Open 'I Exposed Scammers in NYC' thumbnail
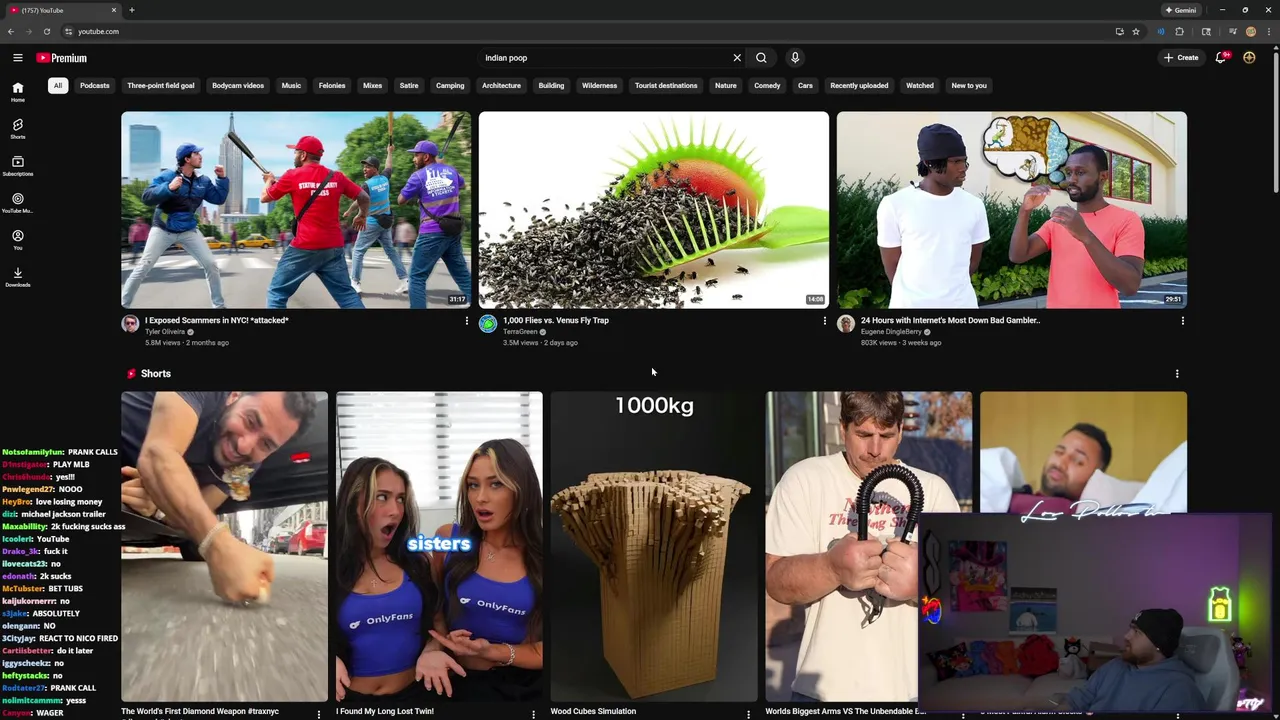This screenshot has height=720, width=1280. tap(296, 209)
